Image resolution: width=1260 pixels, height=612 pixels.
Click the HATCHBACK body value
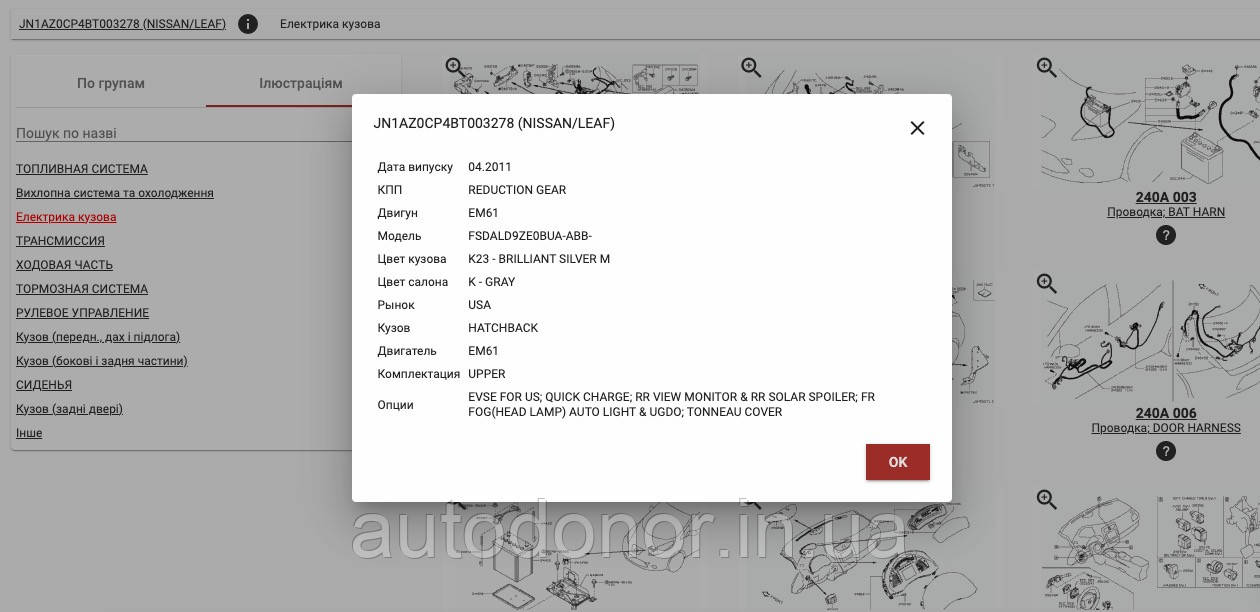point(503,328)
